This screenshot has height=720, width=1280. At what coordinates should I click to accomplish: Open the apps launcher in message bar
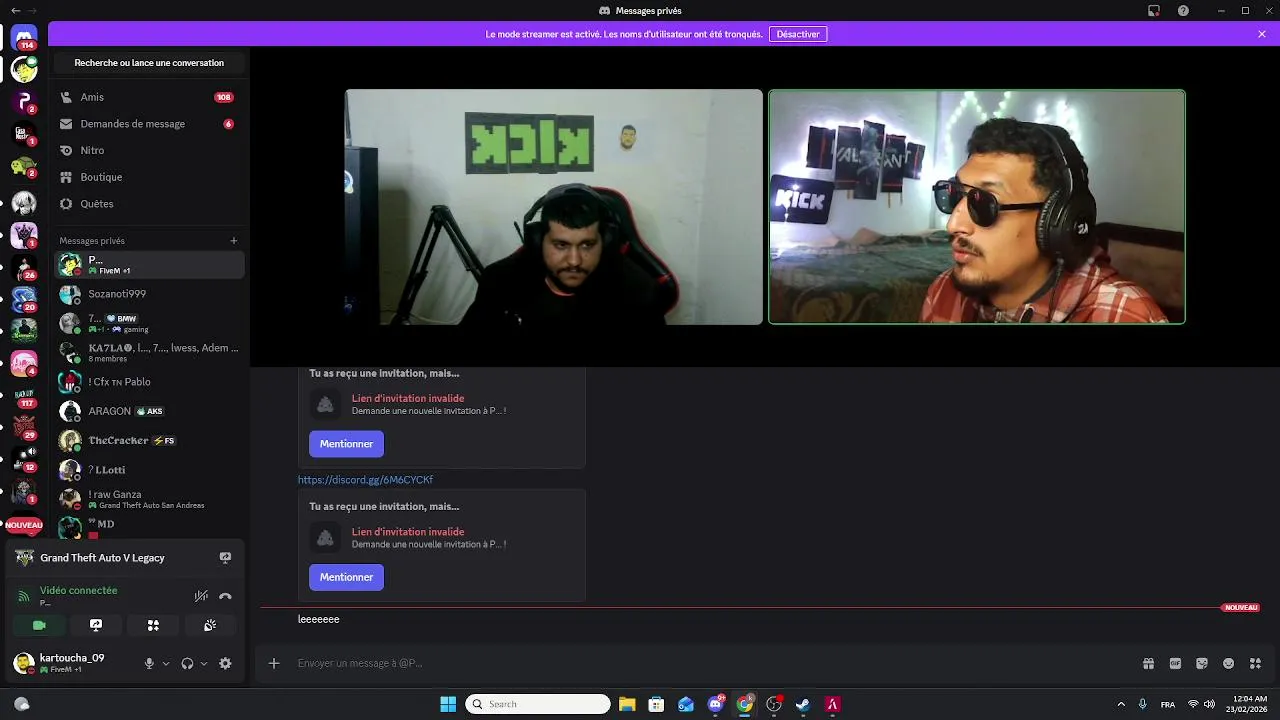pos(1256,663)
